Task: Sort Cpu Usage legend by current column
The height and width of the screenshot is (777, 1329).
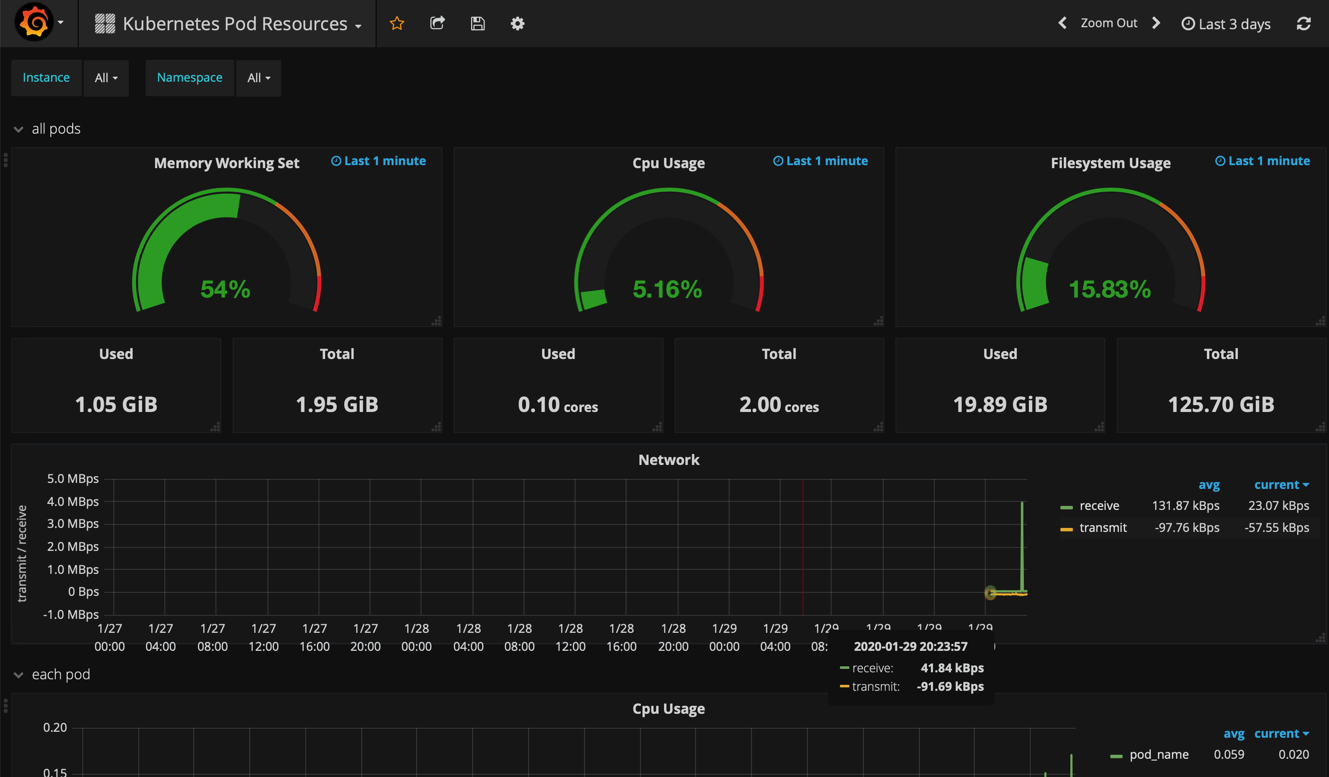Action: (1281, 734)
